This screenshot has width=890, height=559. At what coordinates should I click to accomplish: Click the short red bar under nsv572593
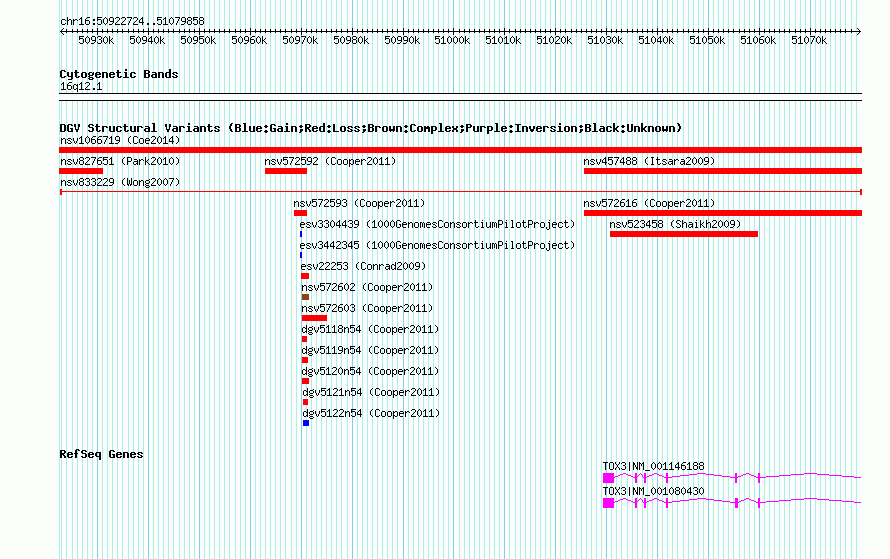[x=300, y=213]
